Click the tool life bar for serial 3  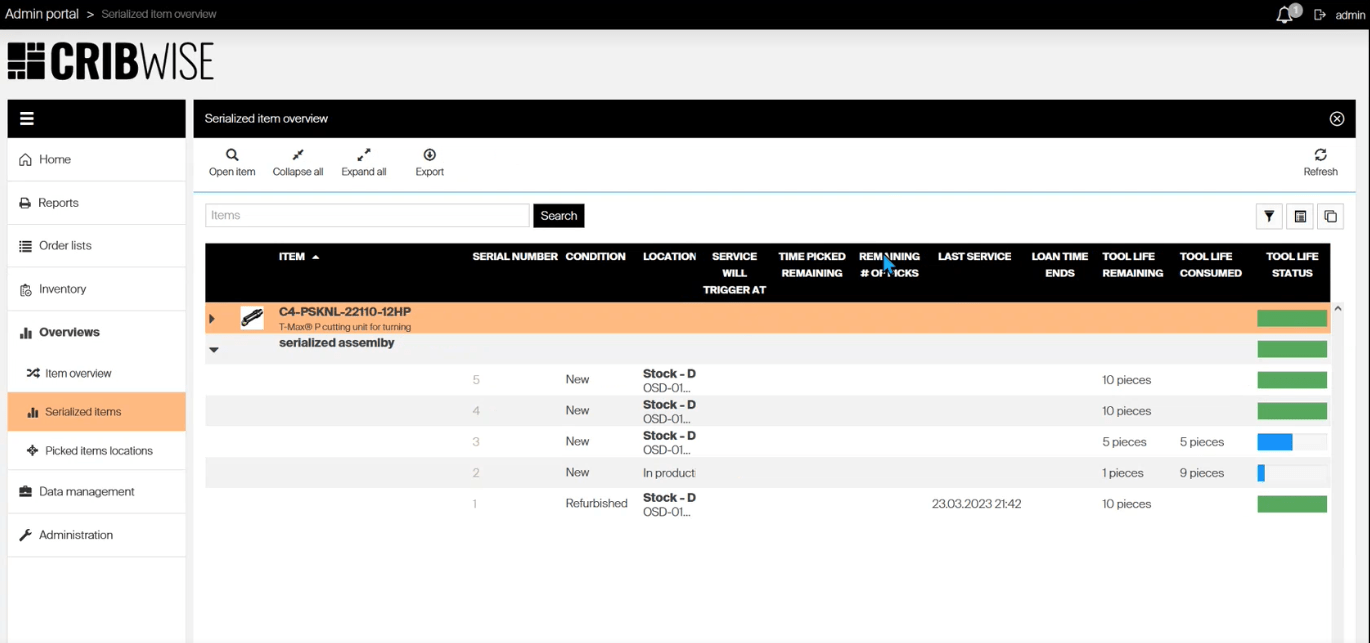click(1291, 442)
